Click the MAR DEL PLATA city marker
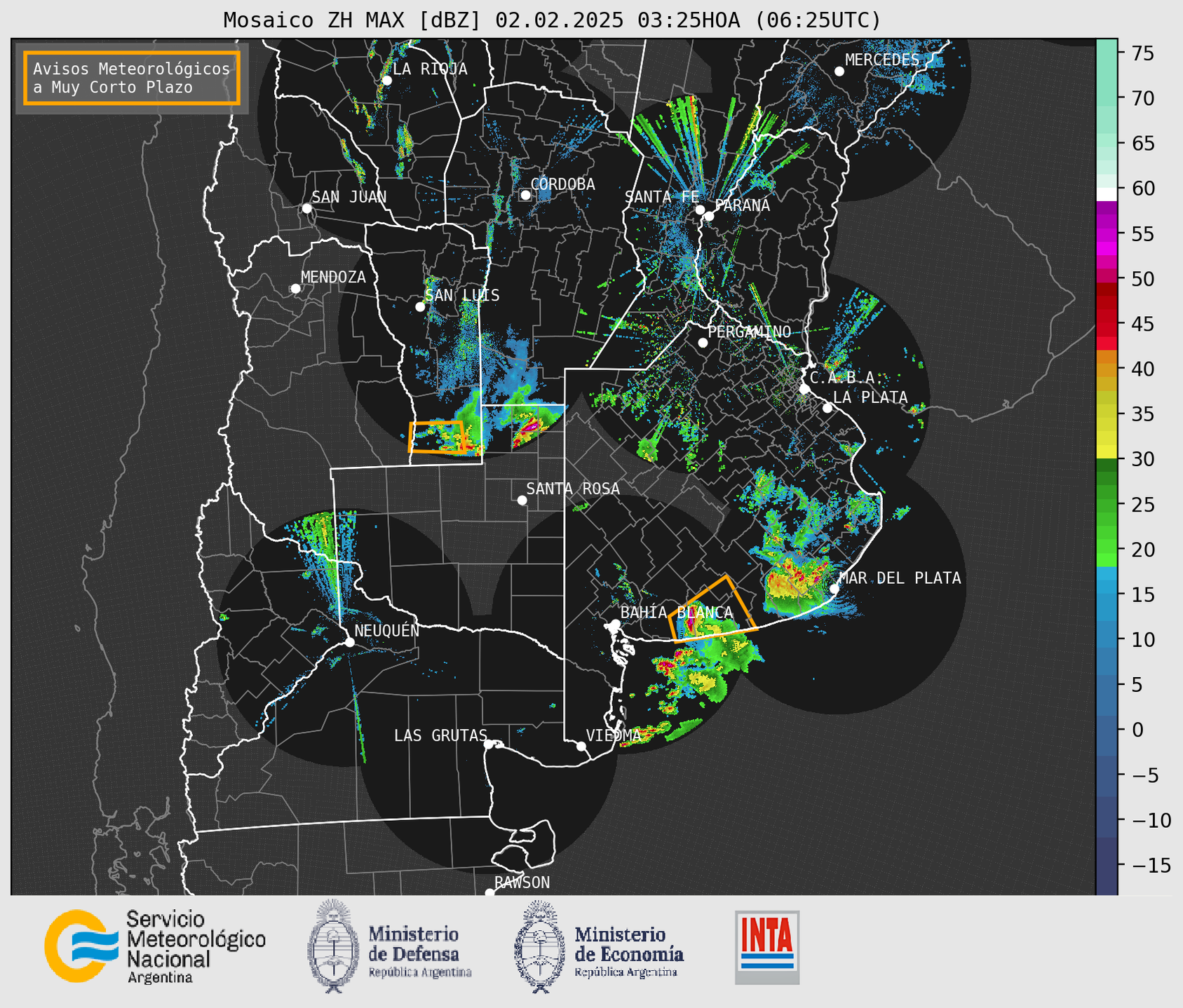The height and width of the screenshot is (1008, 1183). [834, 588]
